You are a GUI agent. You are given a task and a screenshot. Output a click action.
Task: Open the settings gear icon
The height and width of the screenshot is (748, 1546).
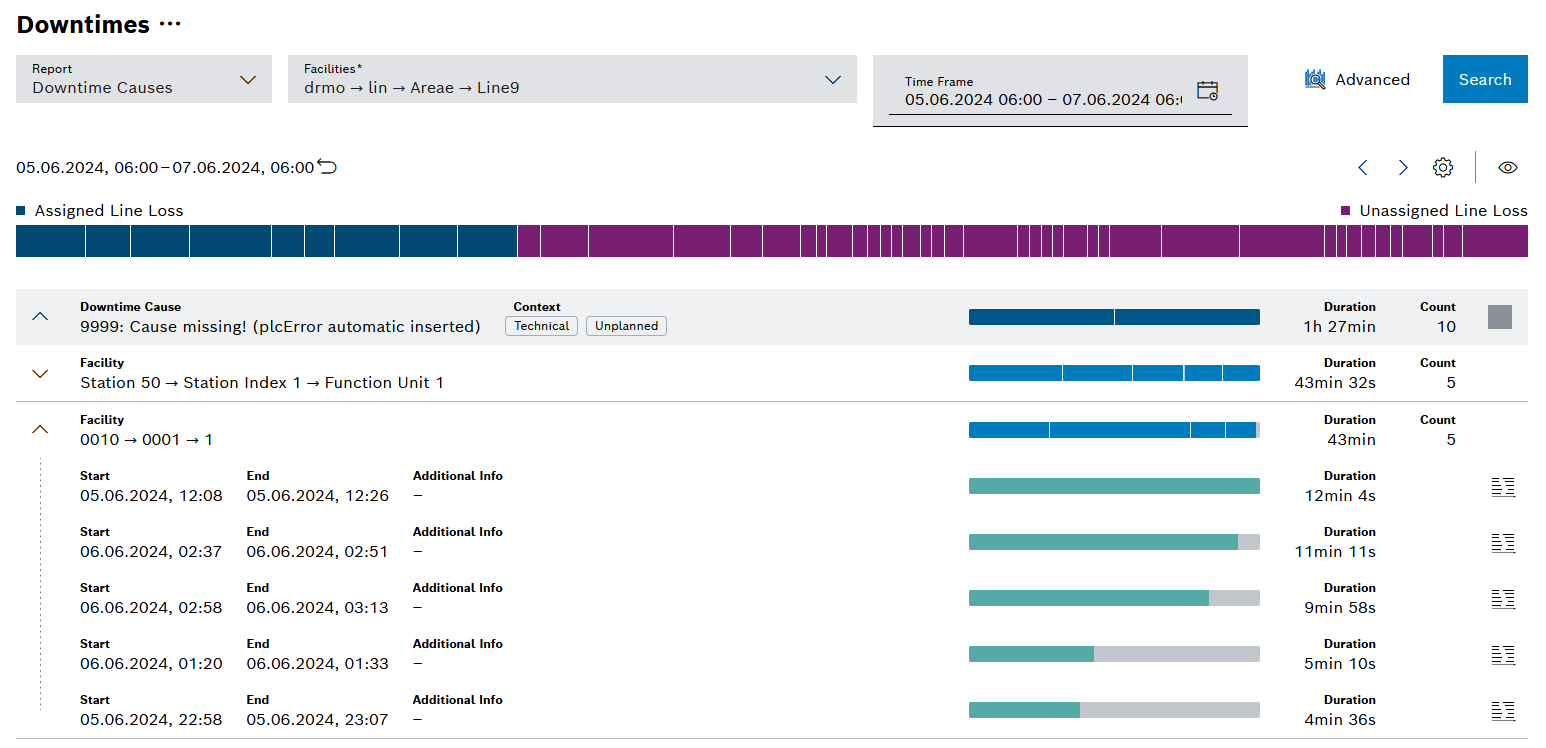[1443, 167]
